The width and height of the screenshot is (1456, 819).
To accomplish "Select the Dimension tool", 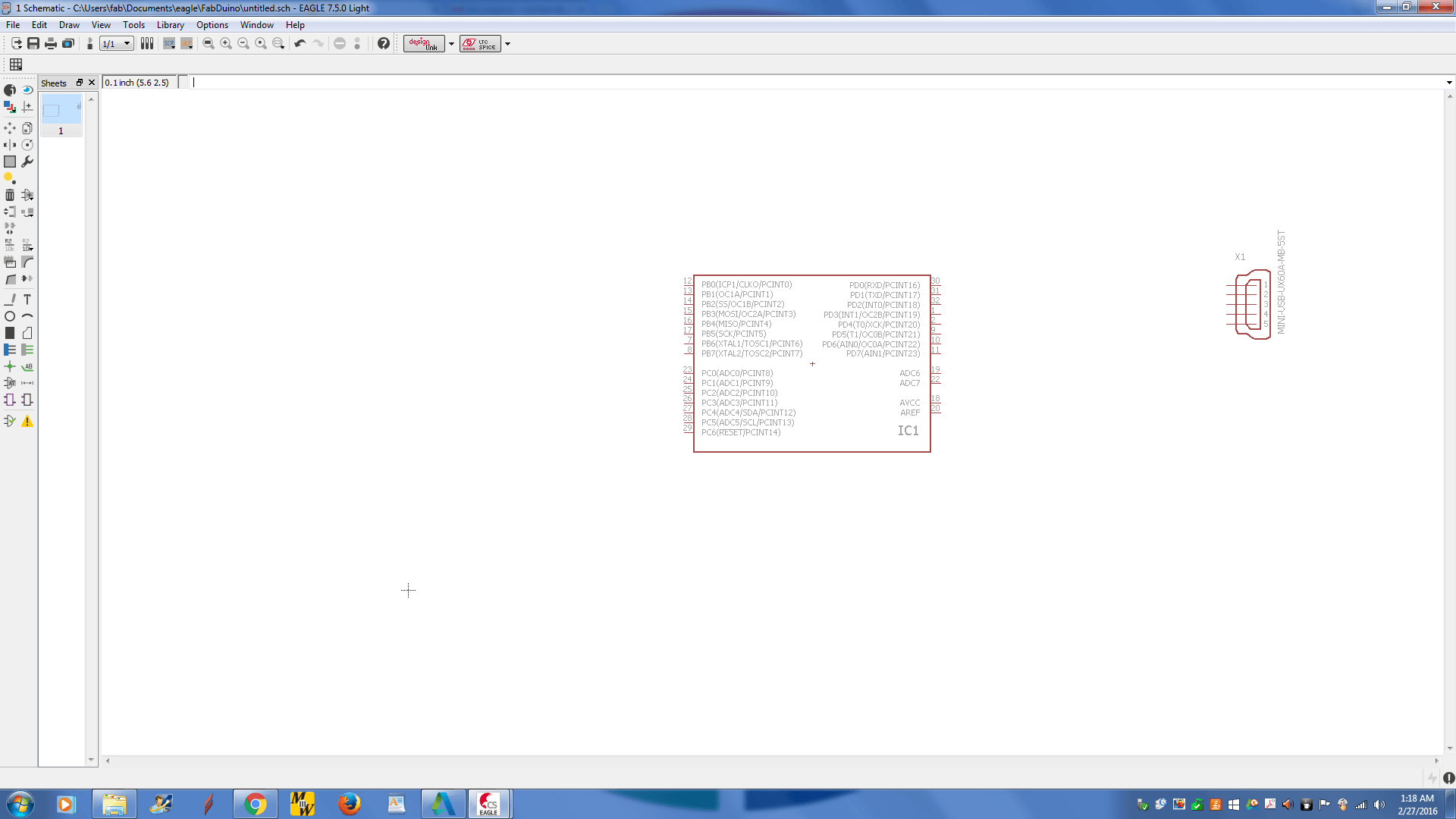I will [x=27, y=383].
